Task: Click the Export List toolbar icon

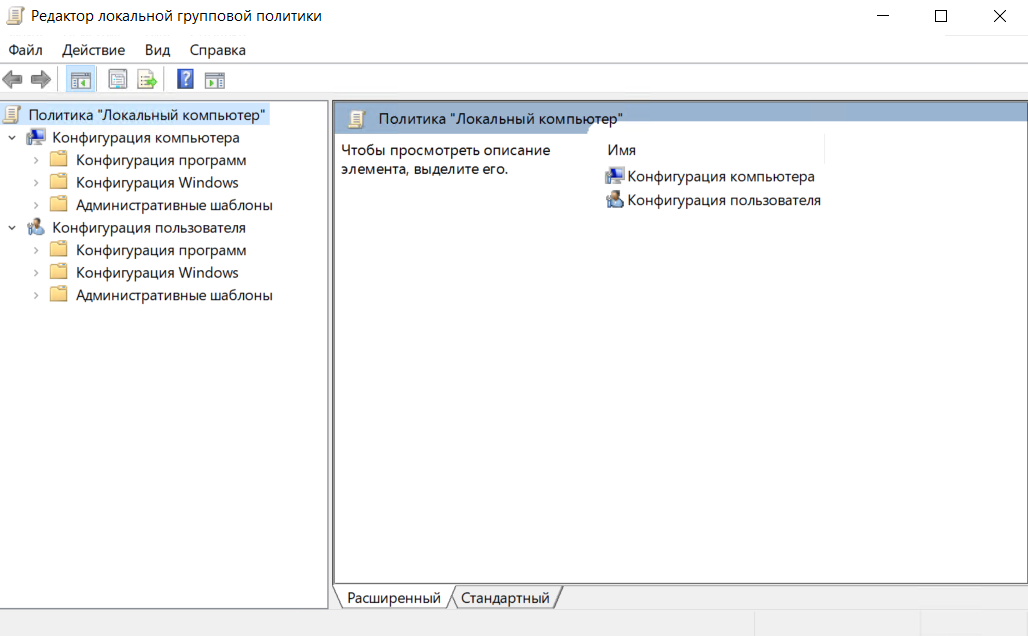Action: (147, 79)
